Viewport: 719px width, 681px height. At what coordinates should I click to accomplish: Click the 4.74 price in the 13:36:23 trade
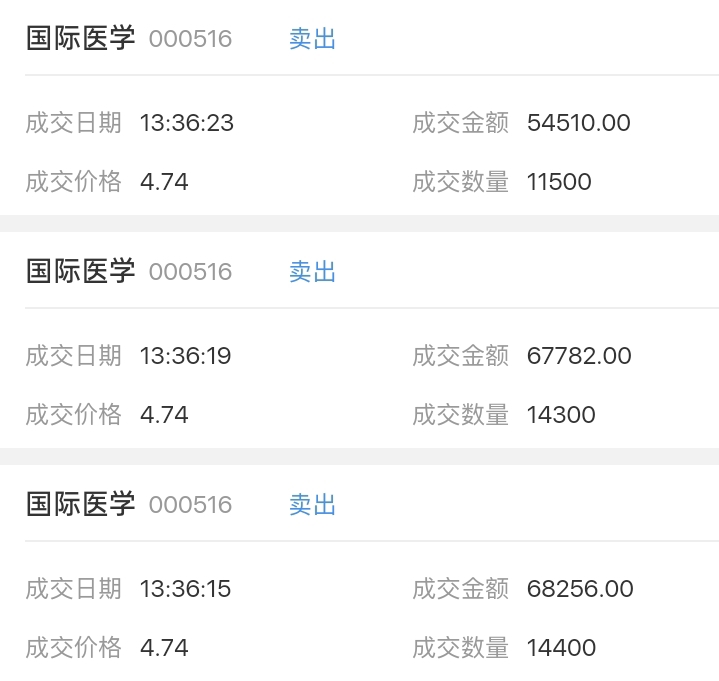coord(164,182)
